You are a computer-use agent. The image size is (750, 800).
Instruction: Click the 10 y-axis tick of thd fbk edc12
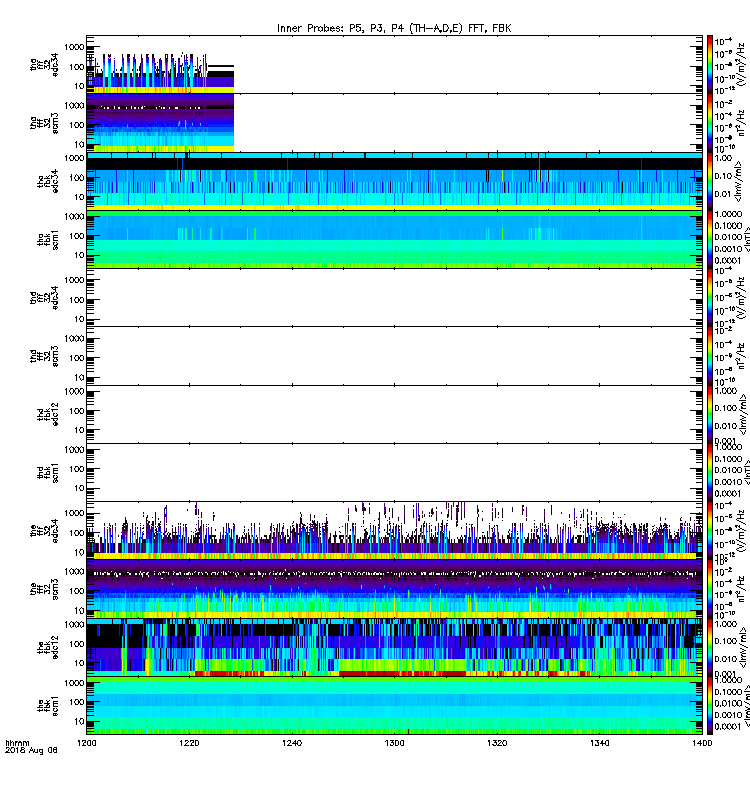click(79, 430)
